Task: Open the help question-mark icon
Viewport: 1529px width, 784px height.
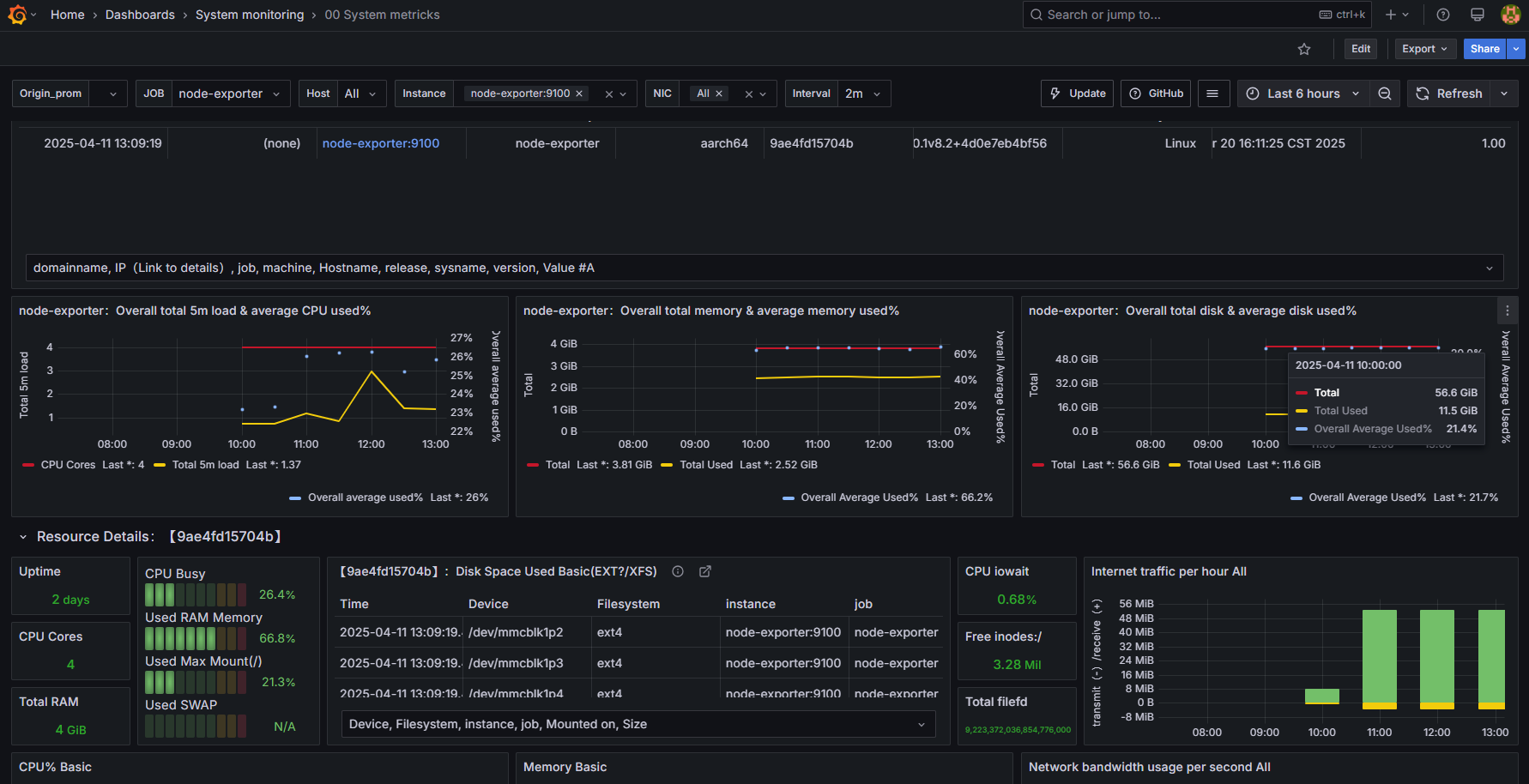Action: [x=1442, y=14]
